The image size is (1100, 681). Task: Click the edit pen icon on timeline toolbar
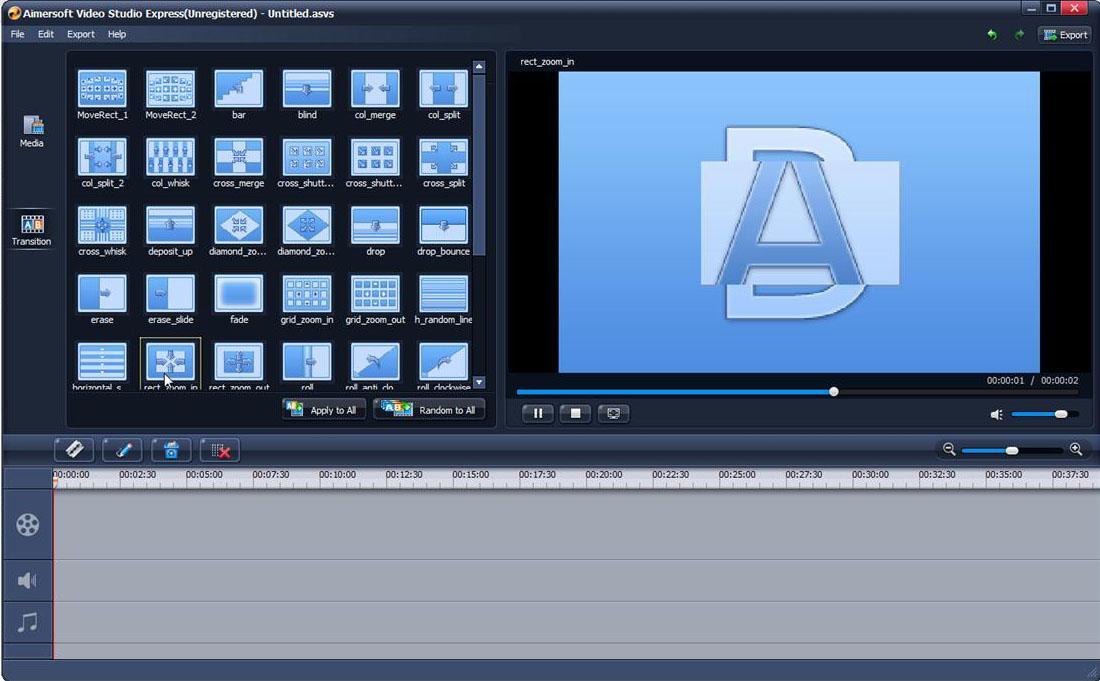click(x=121, y=449)
